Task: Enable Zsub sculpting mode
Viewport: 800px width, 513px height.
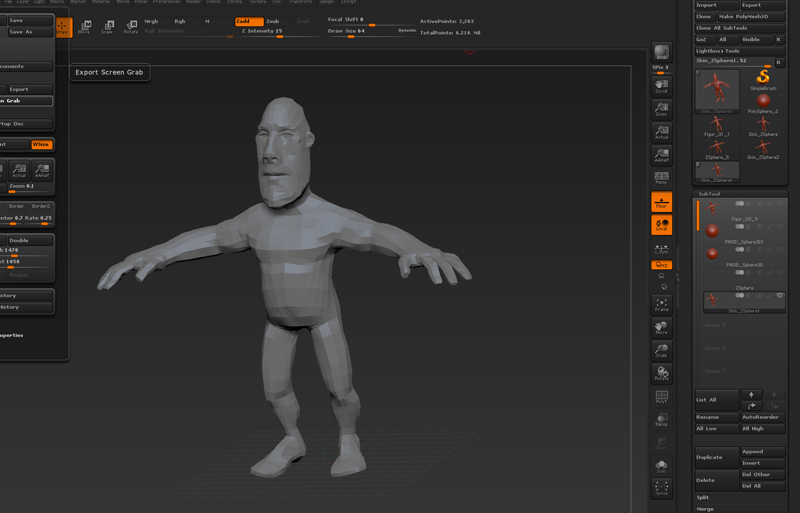Action: 273,20
